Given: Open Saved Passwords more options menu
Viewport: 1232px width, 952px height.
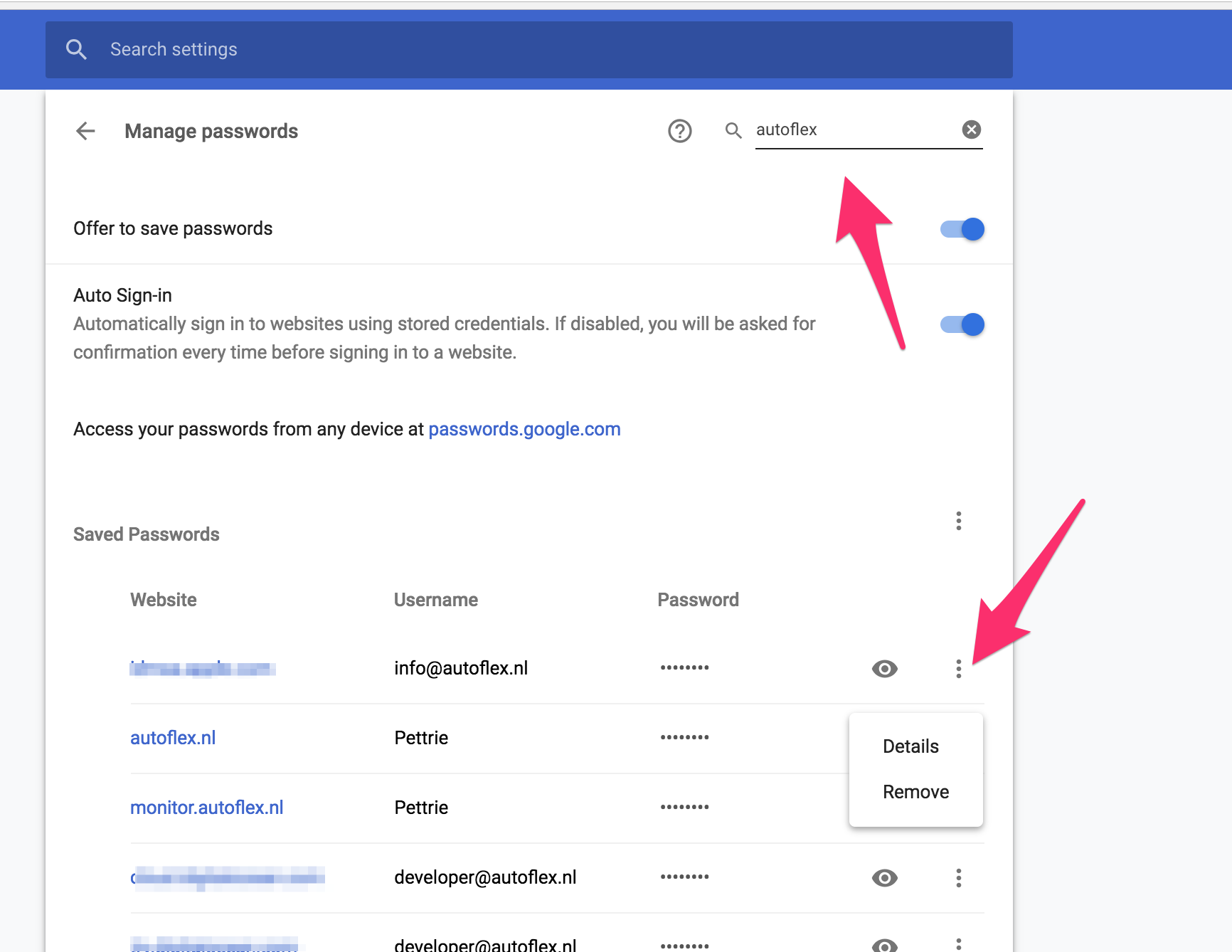Looking at the screenshot, I should [x=958, y=521].
